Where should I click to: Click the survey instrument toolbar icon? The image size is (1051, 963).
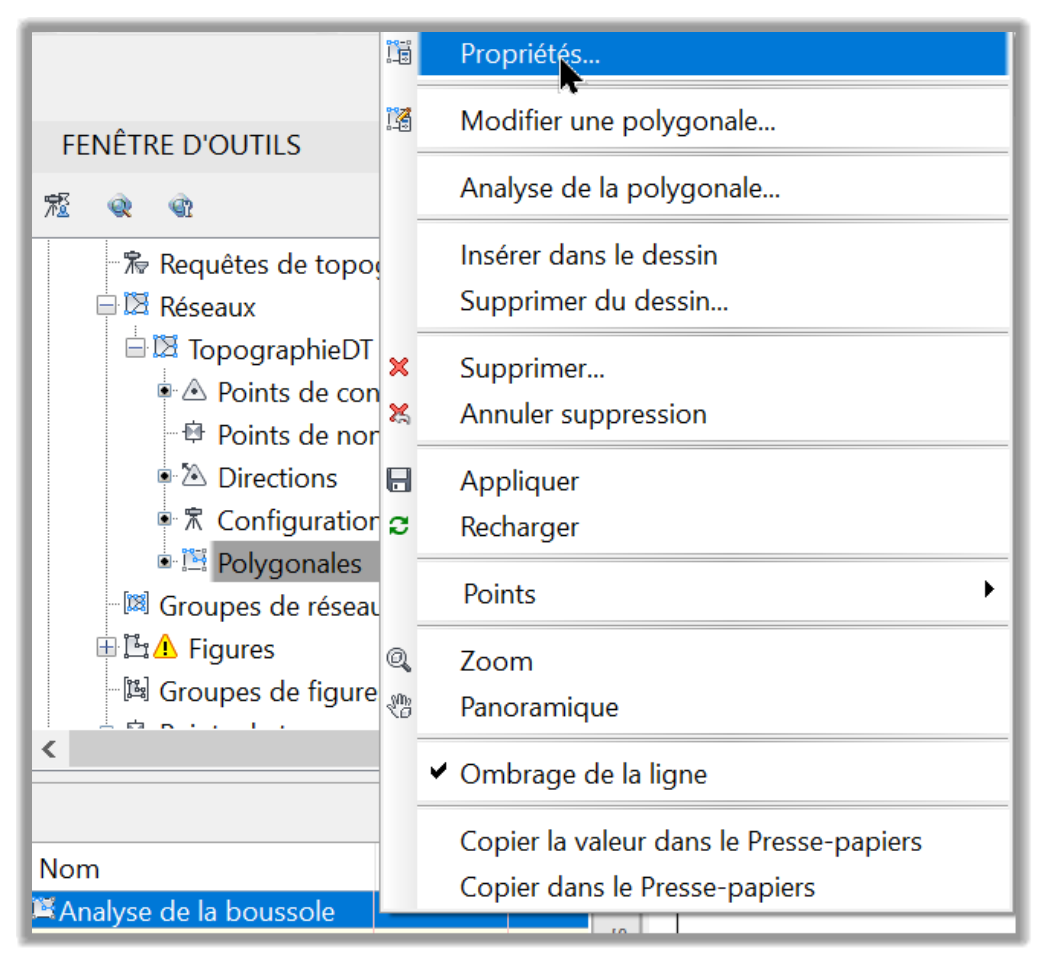click(x=57, y=205)
